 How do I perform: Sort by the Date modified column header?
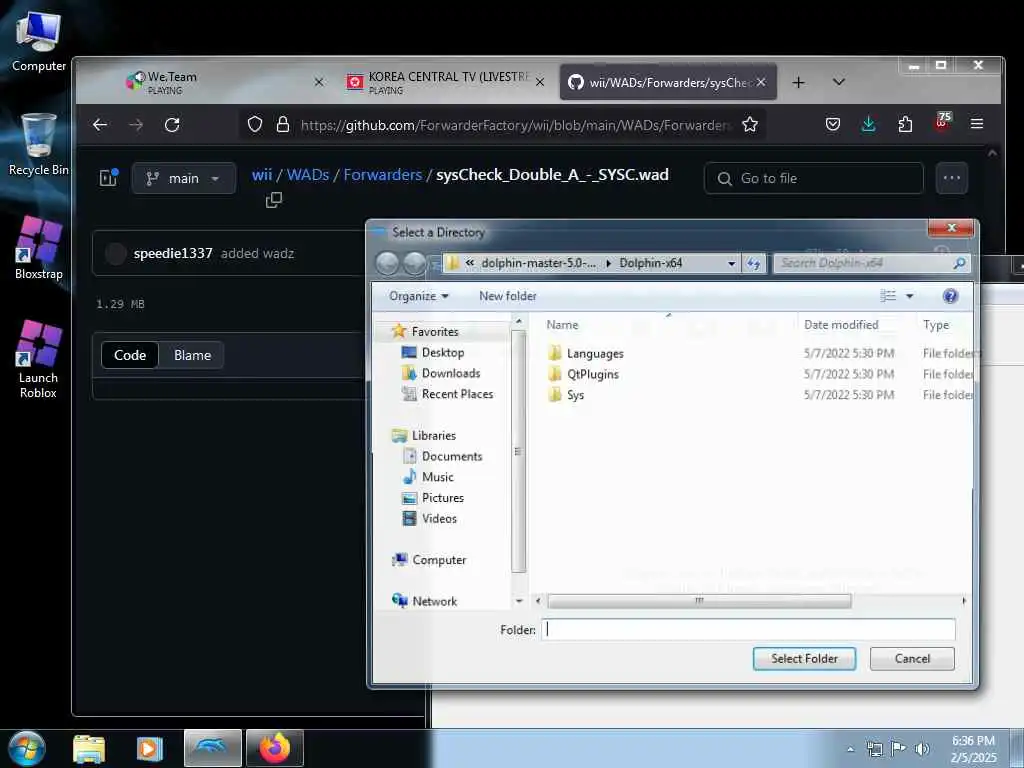pos(840,325)
